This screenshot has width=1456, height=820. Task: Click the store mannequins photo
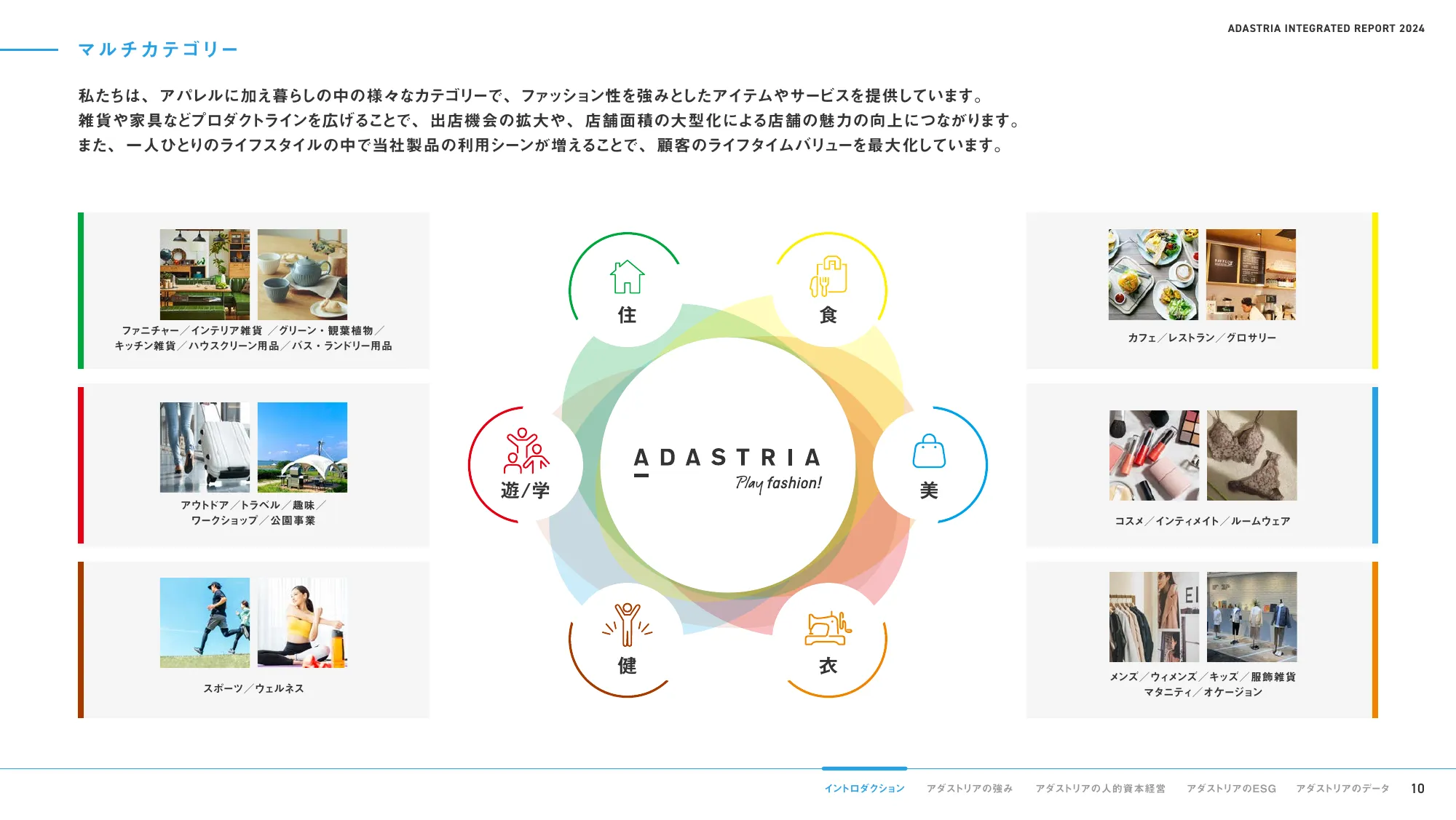[x=1251, y=617]
